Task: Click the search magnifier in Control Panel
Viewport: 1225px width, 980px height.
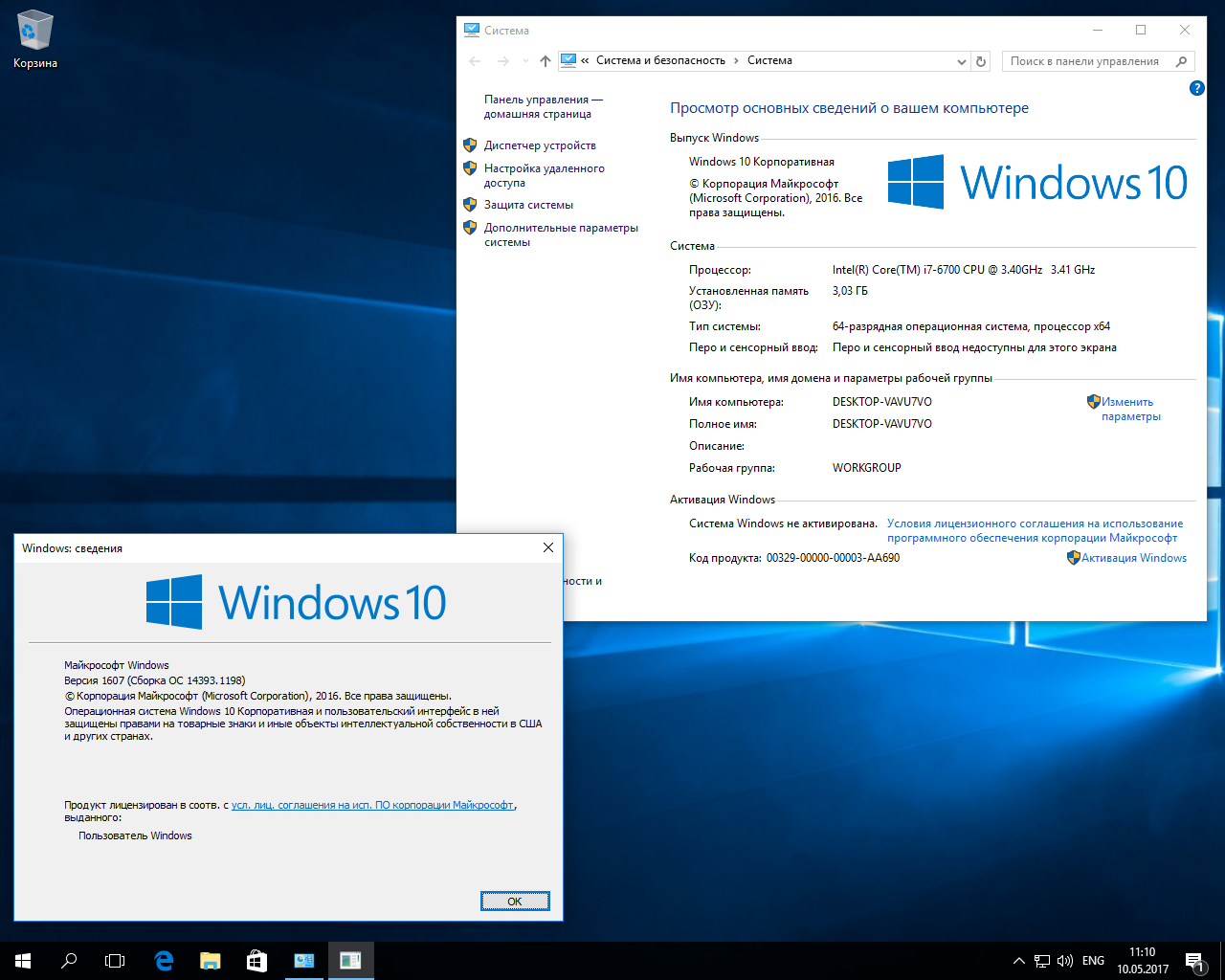Action: coord(1182,61)
